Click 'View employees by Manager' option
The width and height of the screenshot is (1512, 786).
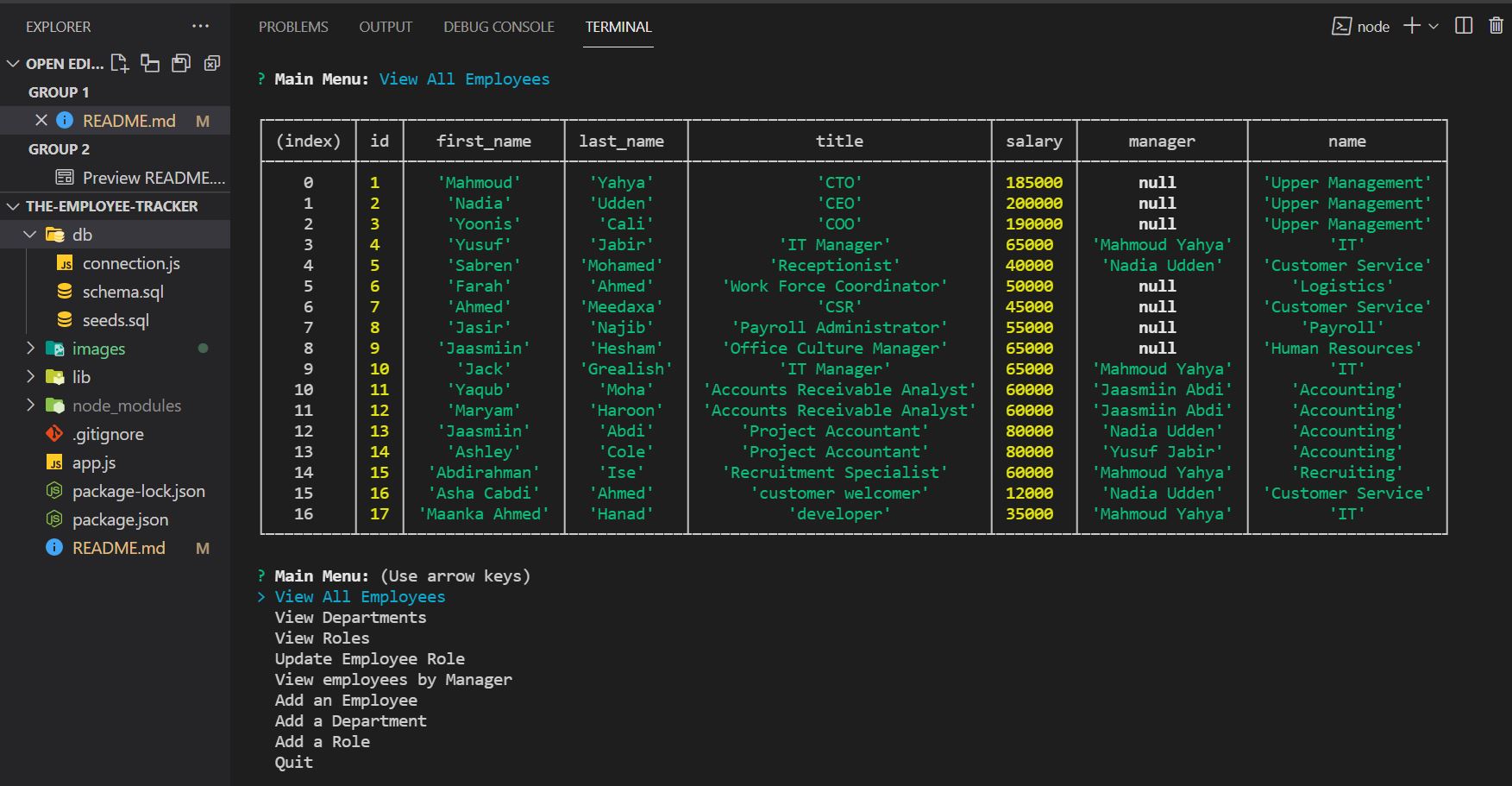(393, 679)
